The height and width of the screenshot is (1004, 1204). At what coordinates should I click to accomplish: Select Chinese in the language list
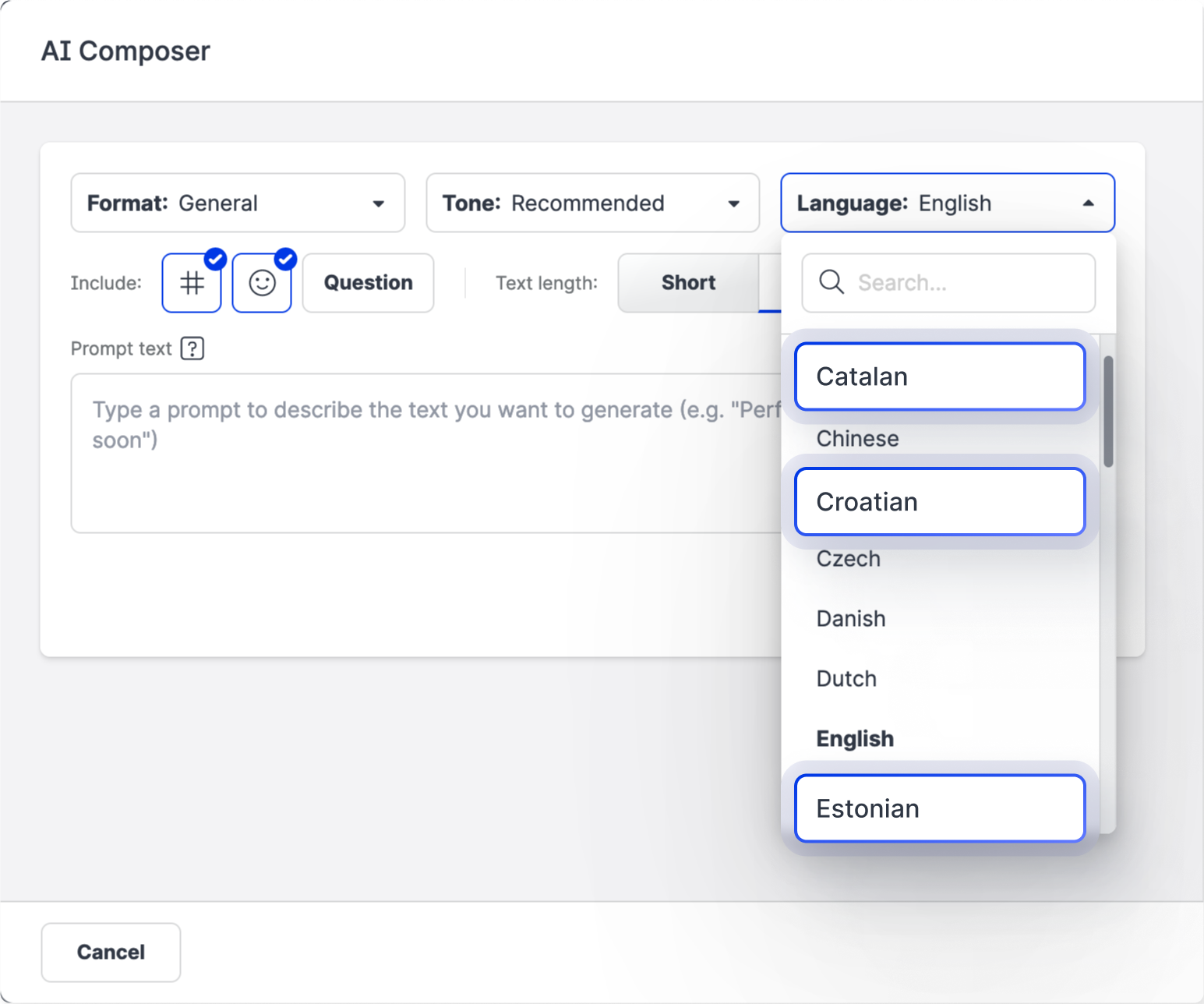[x=857, y=439]
